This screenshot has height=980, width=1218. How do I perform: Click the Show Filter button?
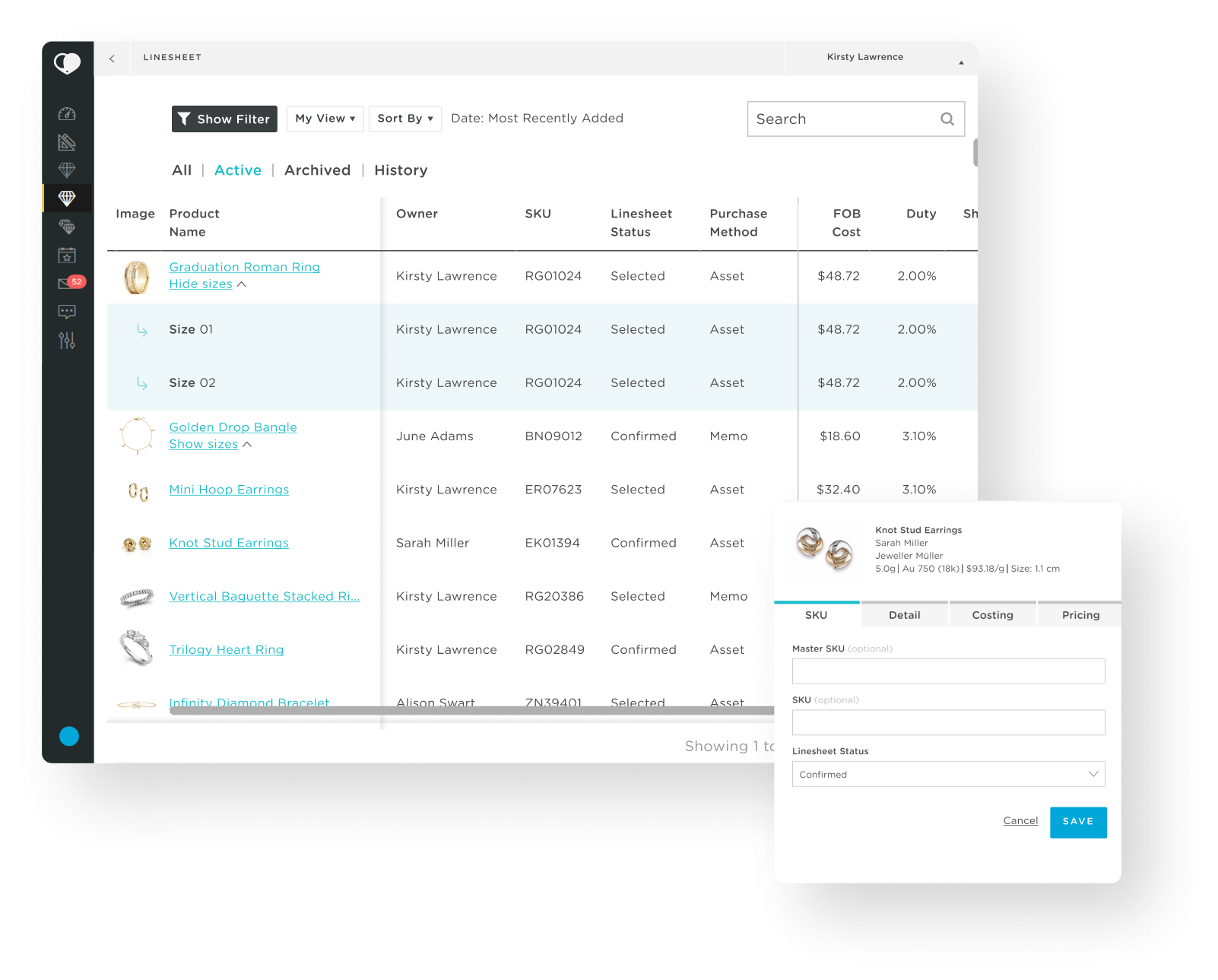(224, 119)
